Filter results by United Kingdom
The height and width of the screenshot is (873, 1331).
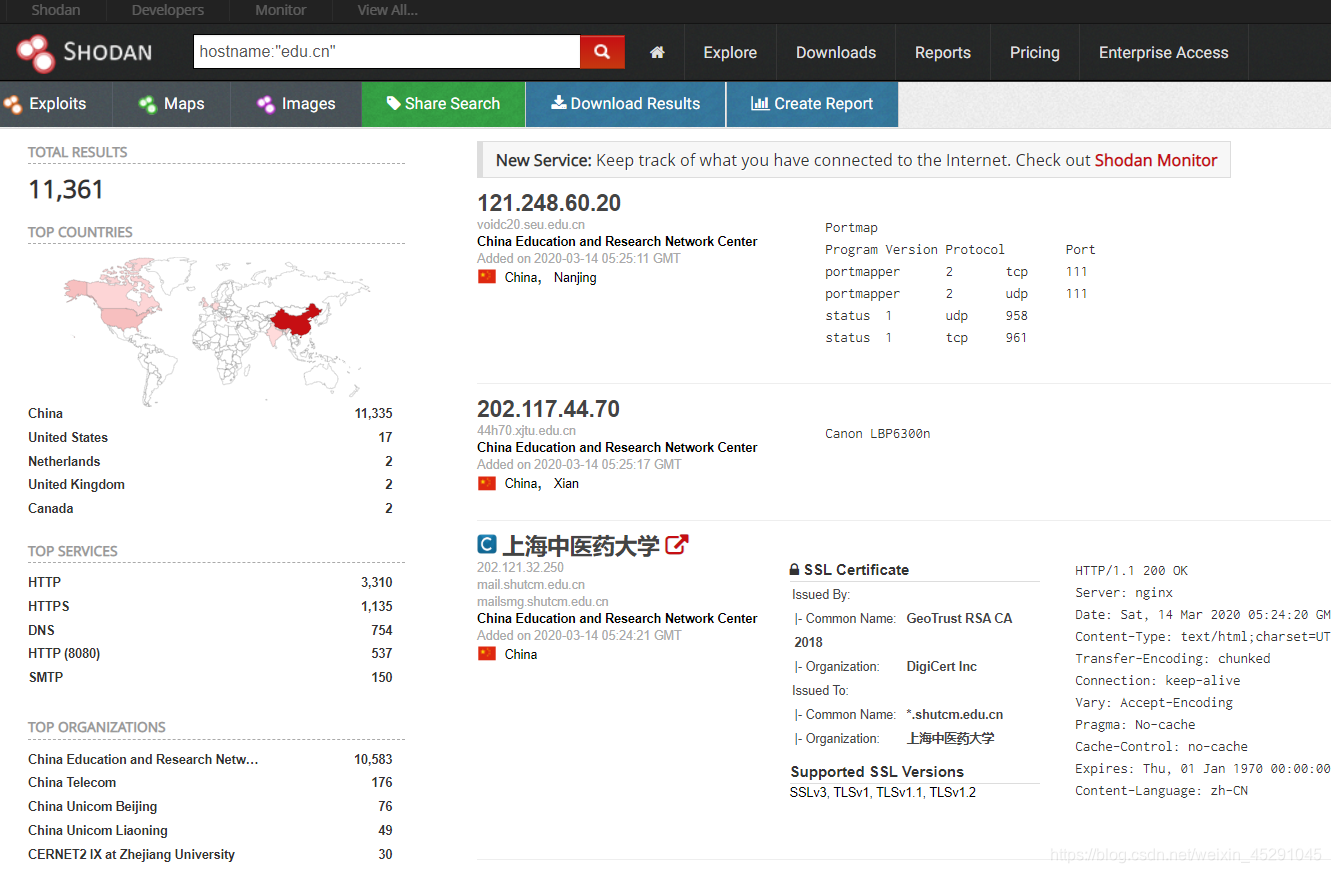coord(76,484)
